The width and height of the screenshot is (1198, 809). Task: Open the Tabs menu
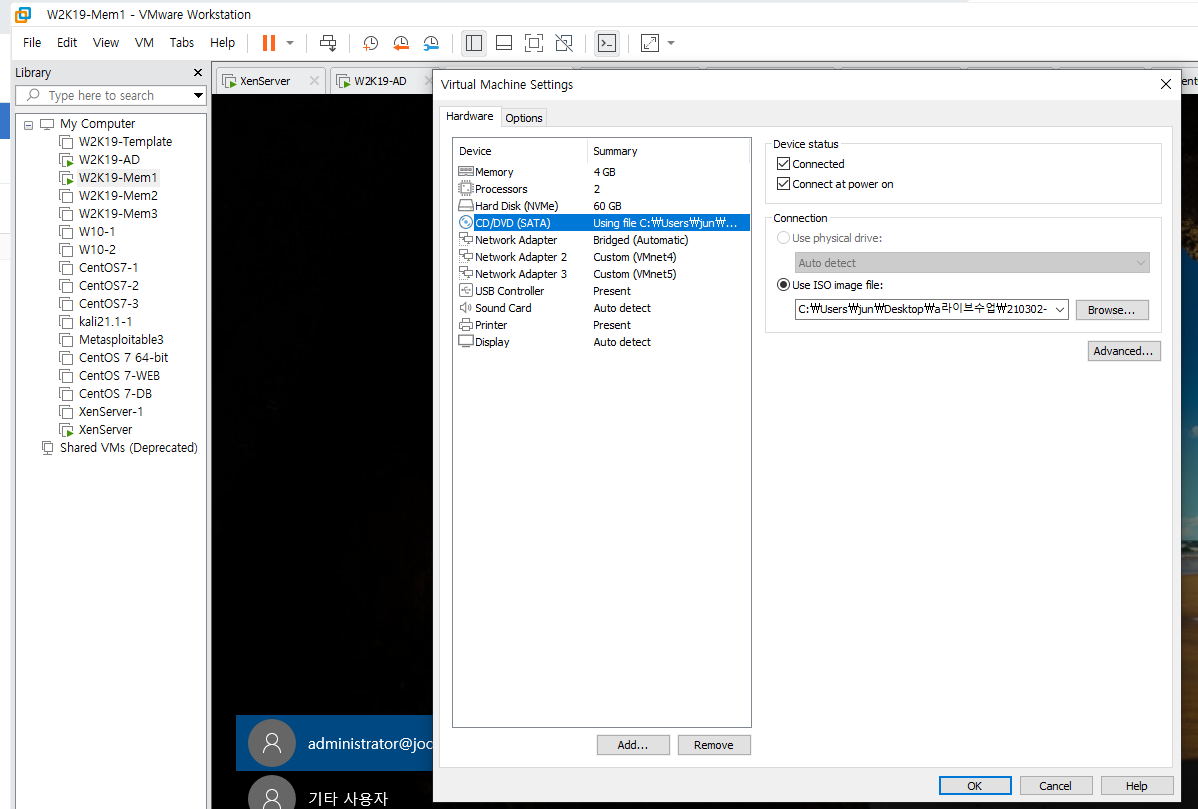[x=182, y=43]
